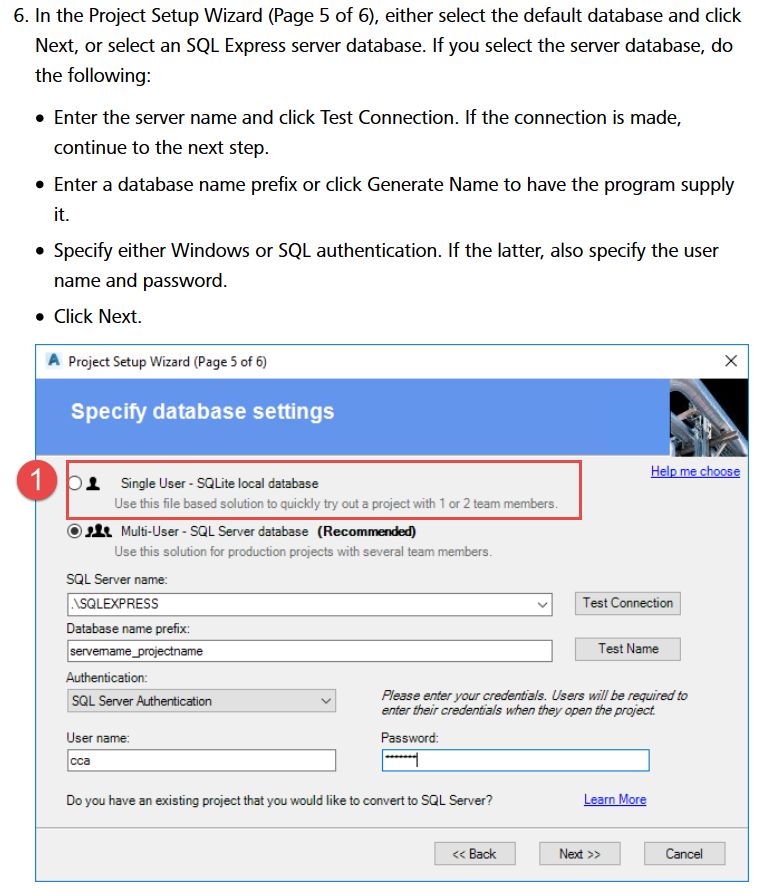Expand the server name combo box arrow
The width and height of the screenshot is (768, 896).
[543, 604]
